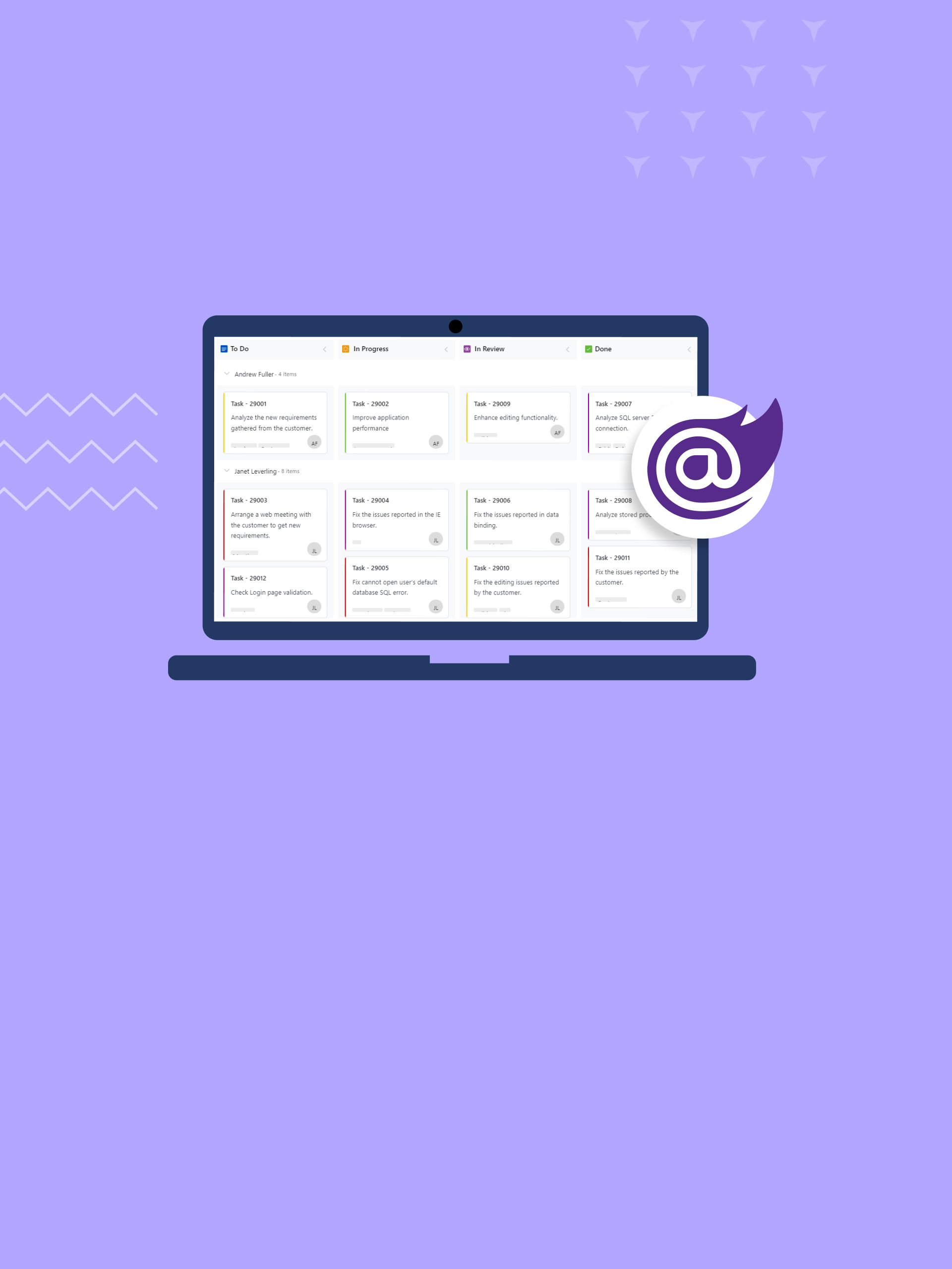Click the In Review column header icon

(470, 349)
